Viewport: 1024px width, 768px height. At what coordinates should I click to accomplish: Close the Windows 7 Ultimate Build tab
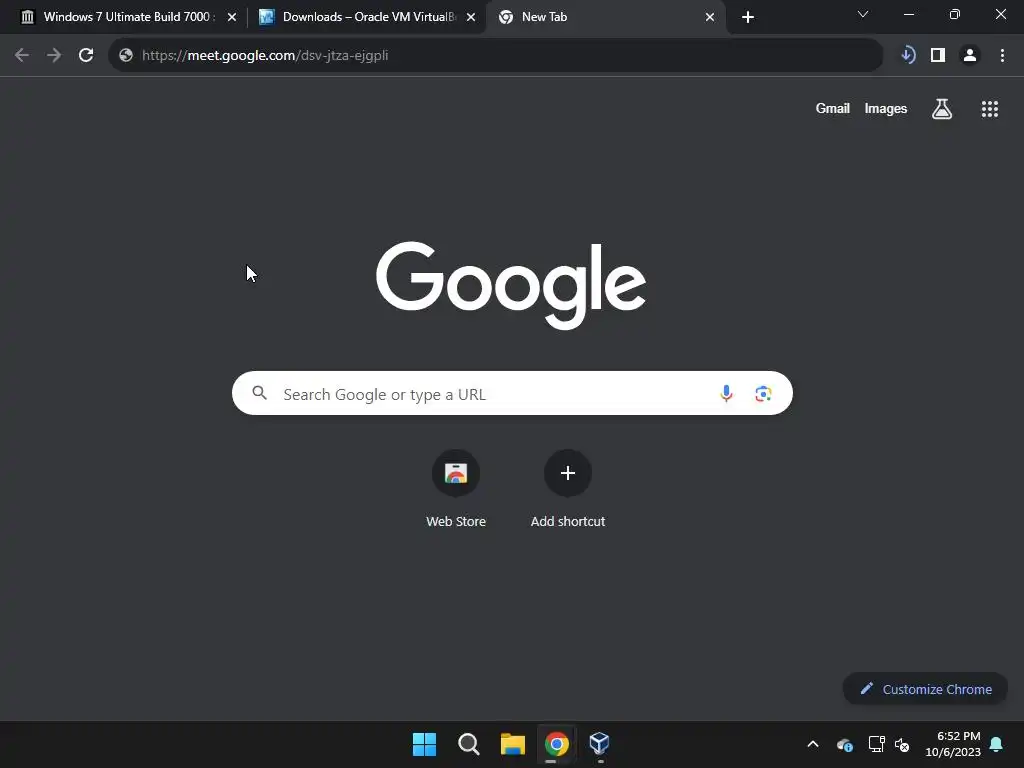click(x=232, y=17)
